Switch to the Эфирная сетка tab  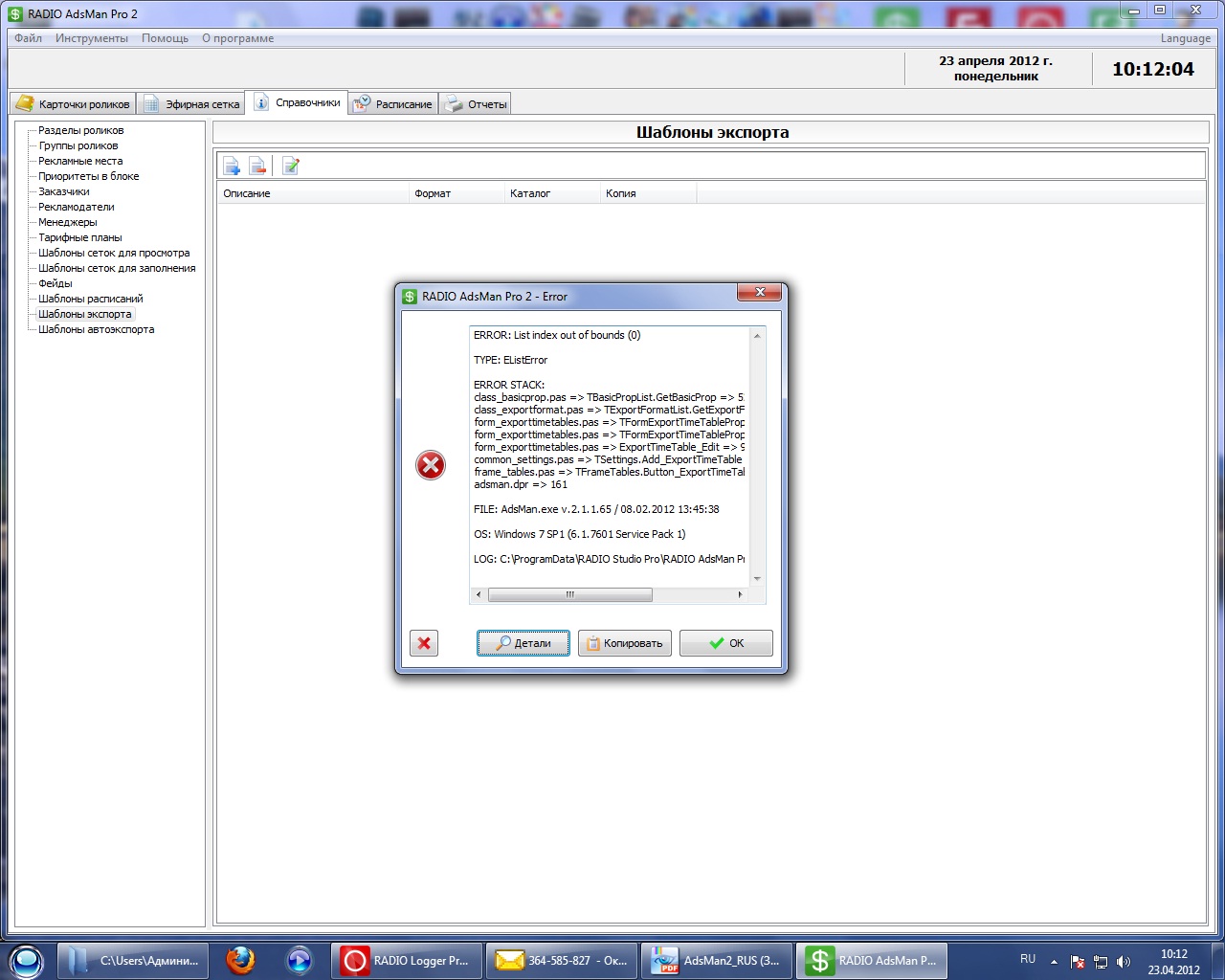click(x=190, y=103)
